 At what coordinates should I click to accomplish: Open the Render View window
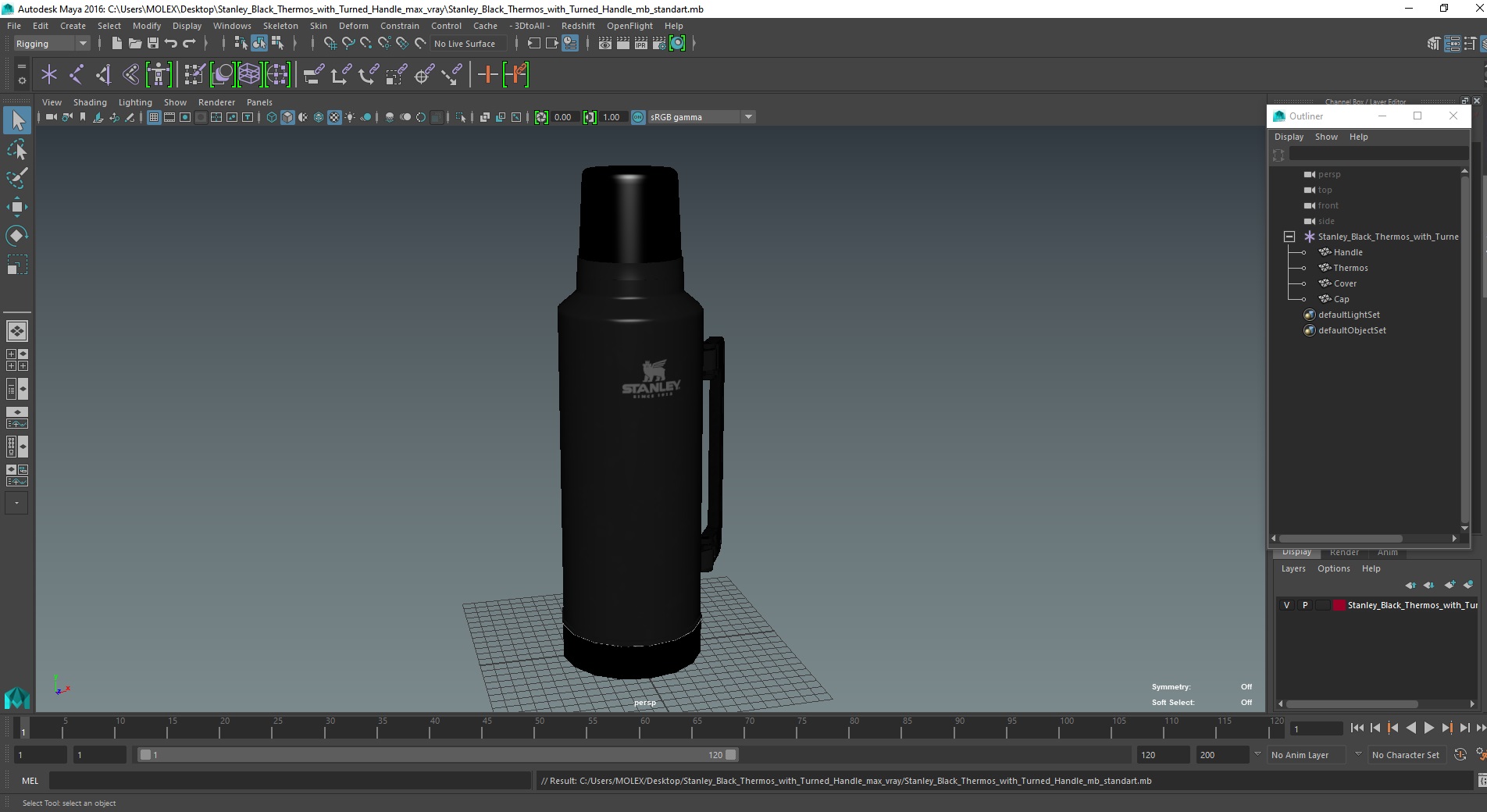tap(604, 44)
